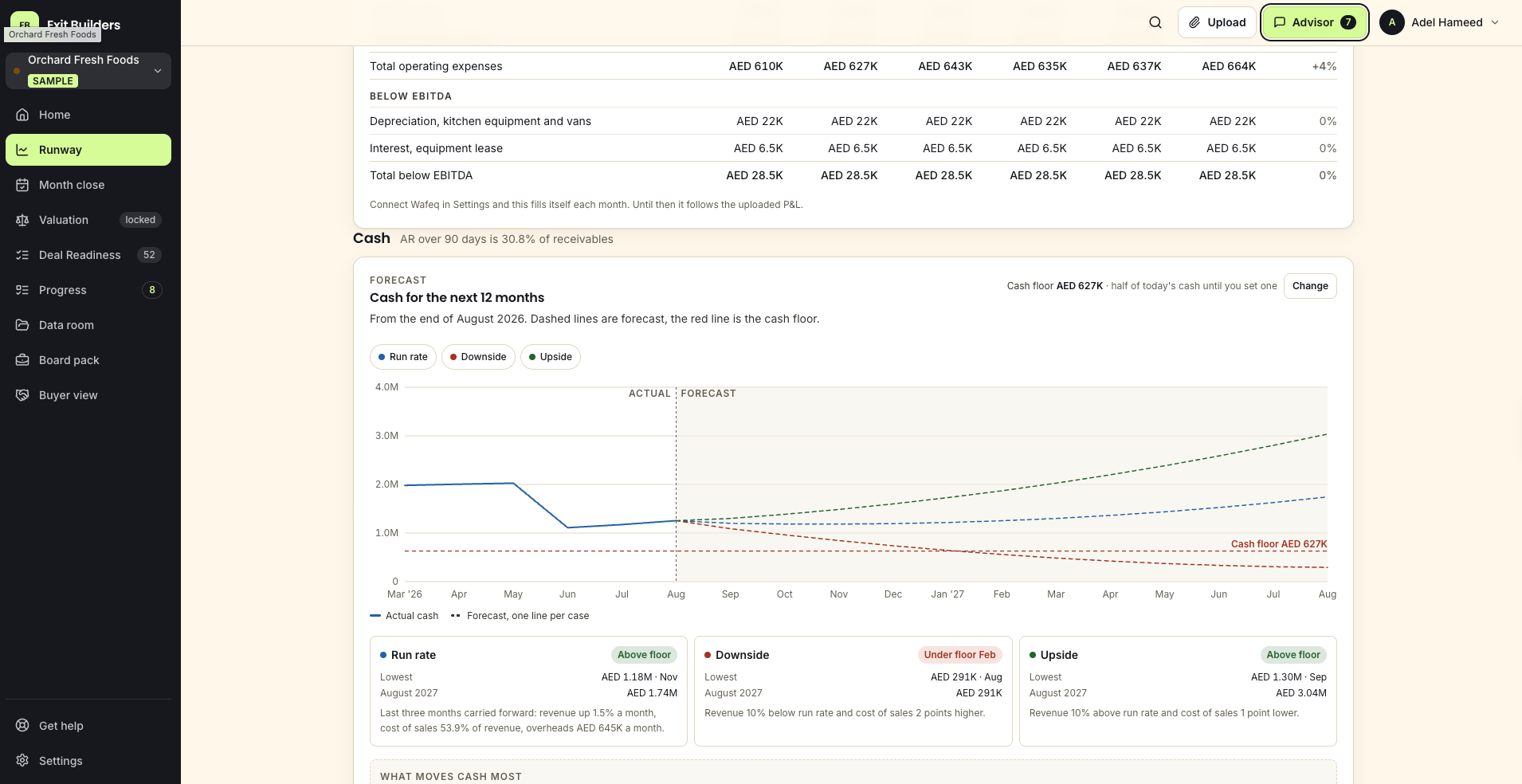Viewport: 1522px width, 784px height.
Task: Toggle the Downside series chip
Action: click(x=478, y=357)
